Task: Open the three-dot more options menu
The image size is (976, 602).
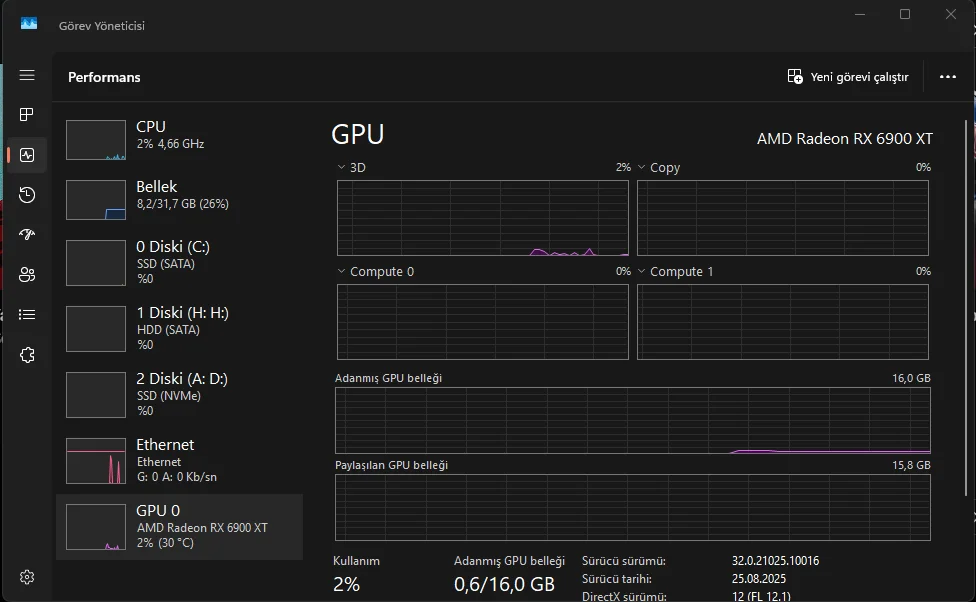Action: point(948,77)
